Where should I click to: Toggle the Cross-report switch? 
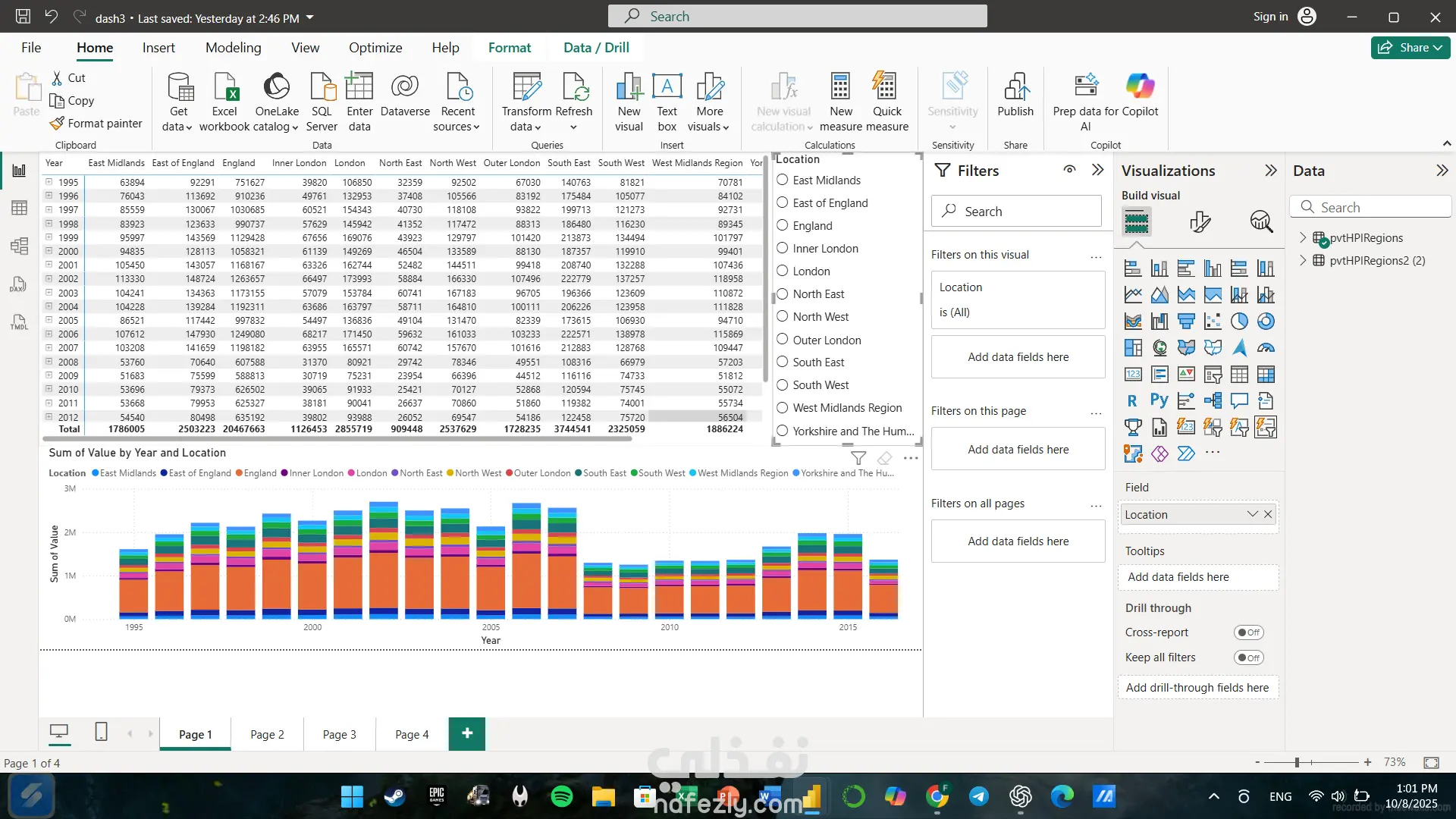(1248, 632)
